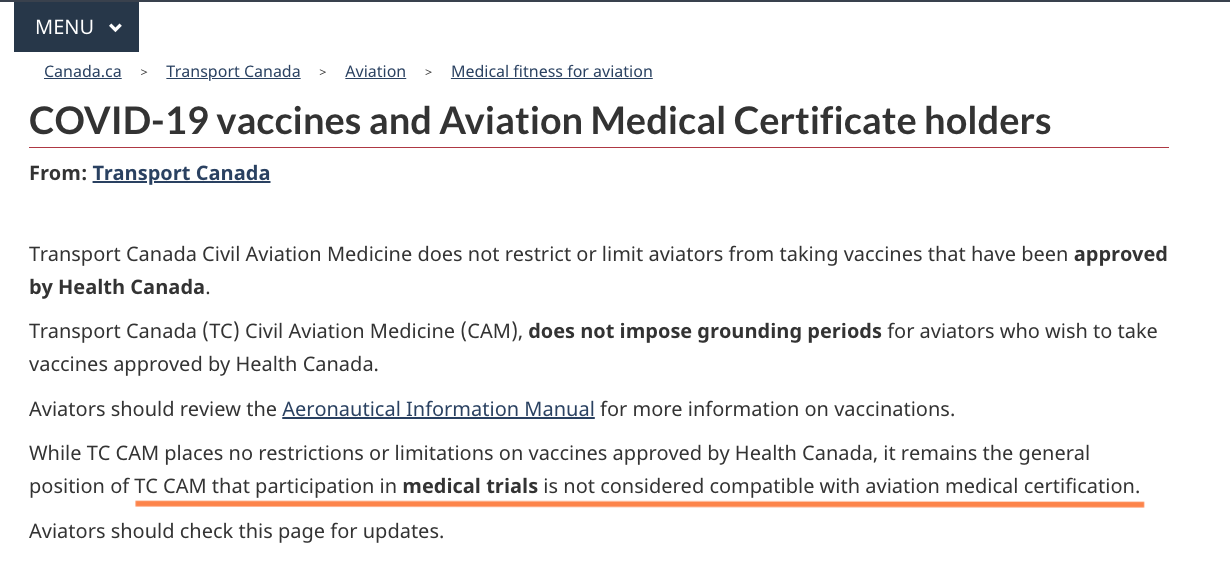1230x564 pixels.
Task: Click horizontal rule below the page heading
Action: 598,148
